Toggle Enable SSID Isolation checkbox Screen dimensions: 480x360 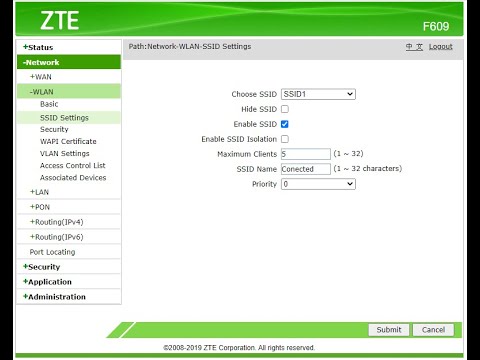coord(285,139)
